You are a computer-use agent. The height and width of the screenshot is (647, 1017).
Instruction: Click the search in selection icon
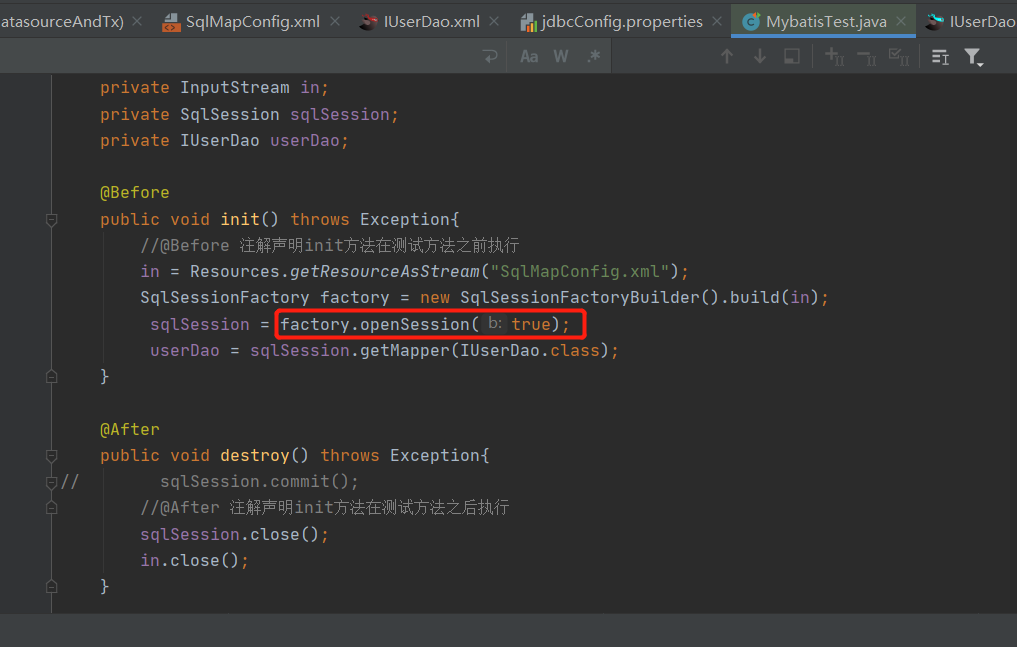click(940, 57)
